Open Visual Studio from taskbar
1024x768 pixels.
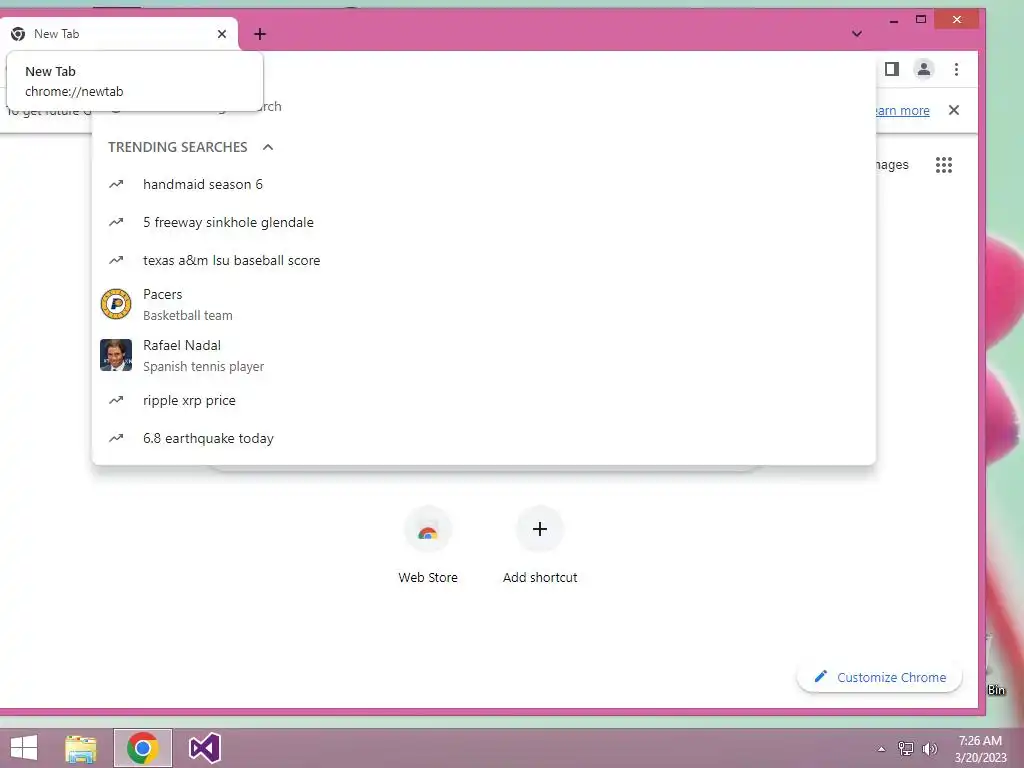click(204, 748)
